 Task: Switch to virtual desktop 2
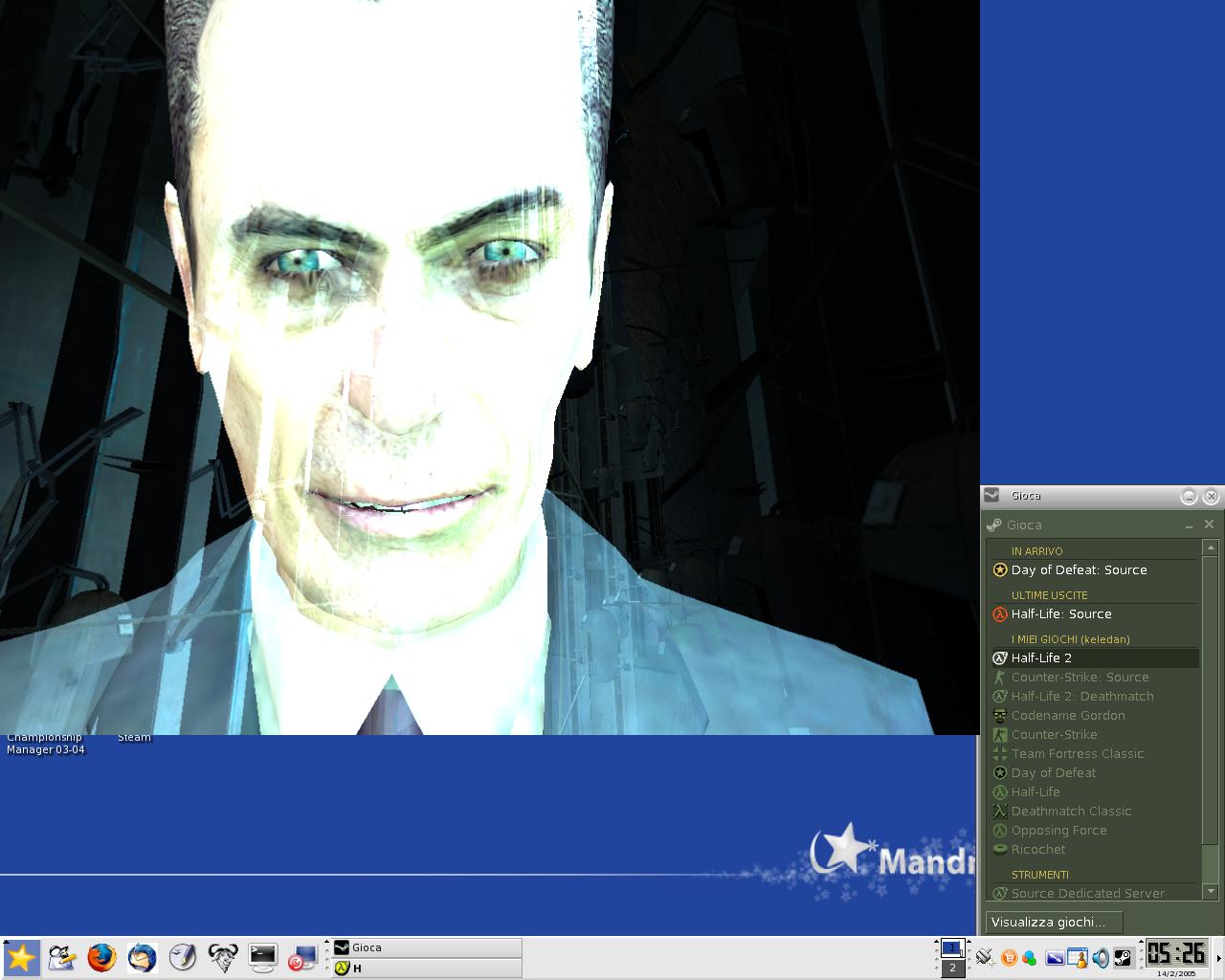click(951, 968)
